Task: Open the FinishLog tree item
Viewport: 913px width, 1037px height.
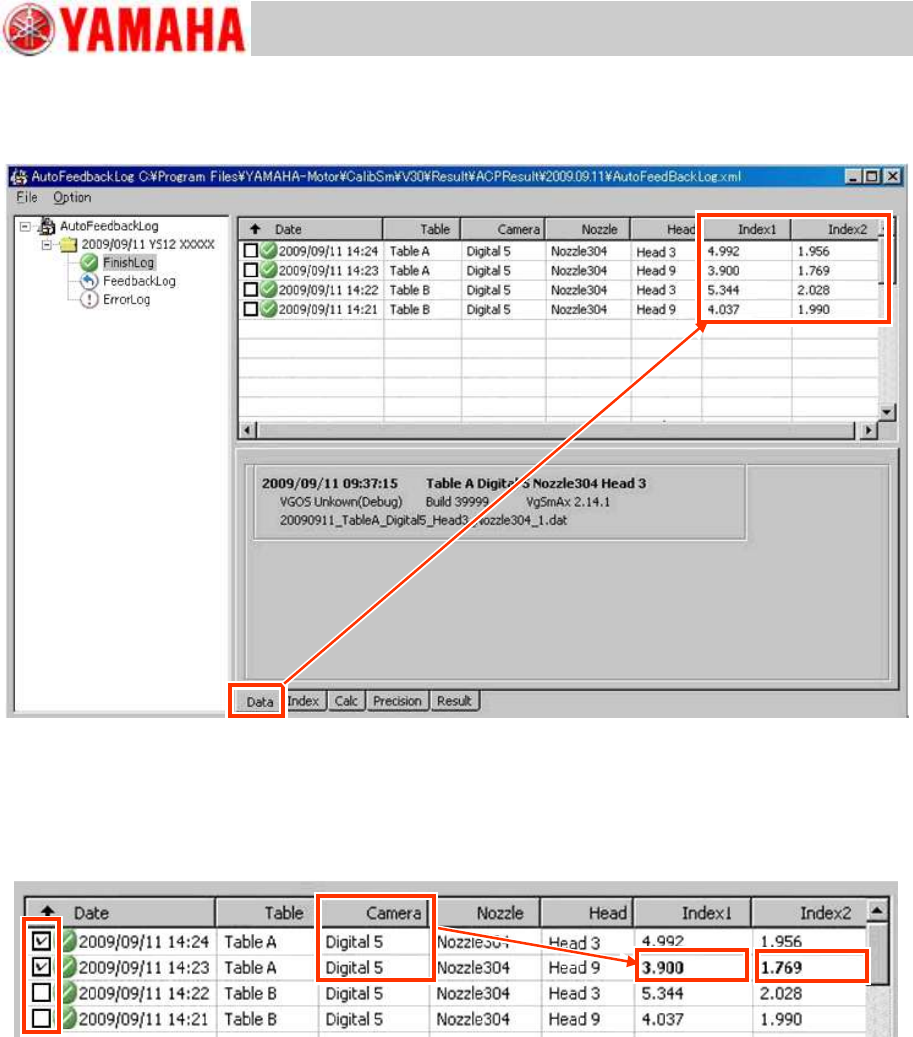Action: pos(128,263)
